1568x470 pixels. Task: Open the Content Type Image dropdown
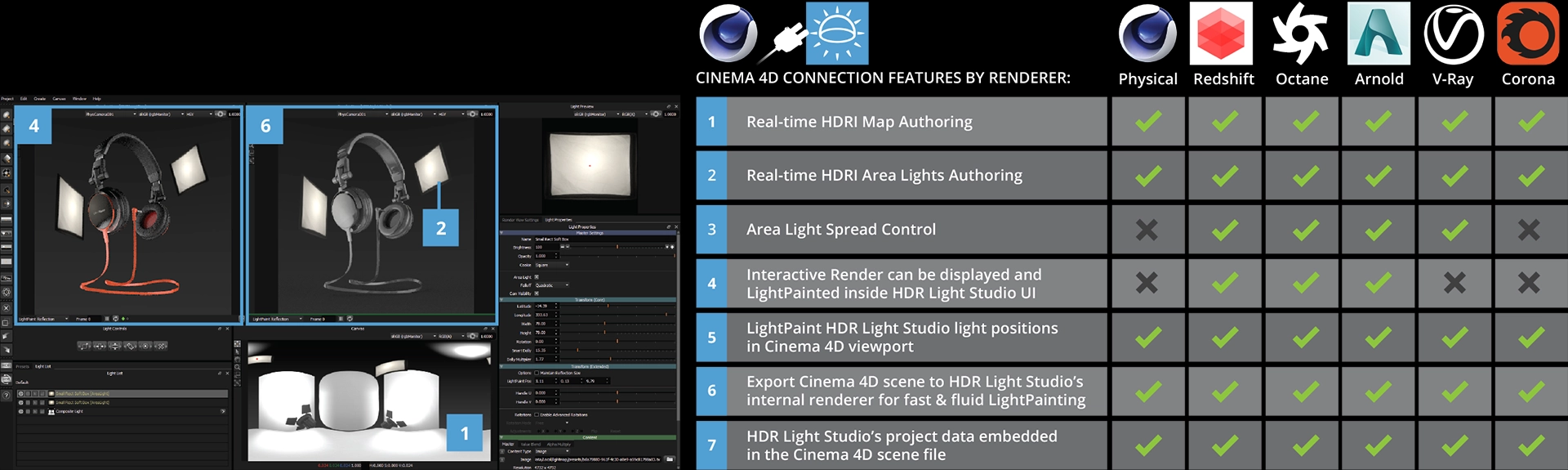(x=552, y=451)
